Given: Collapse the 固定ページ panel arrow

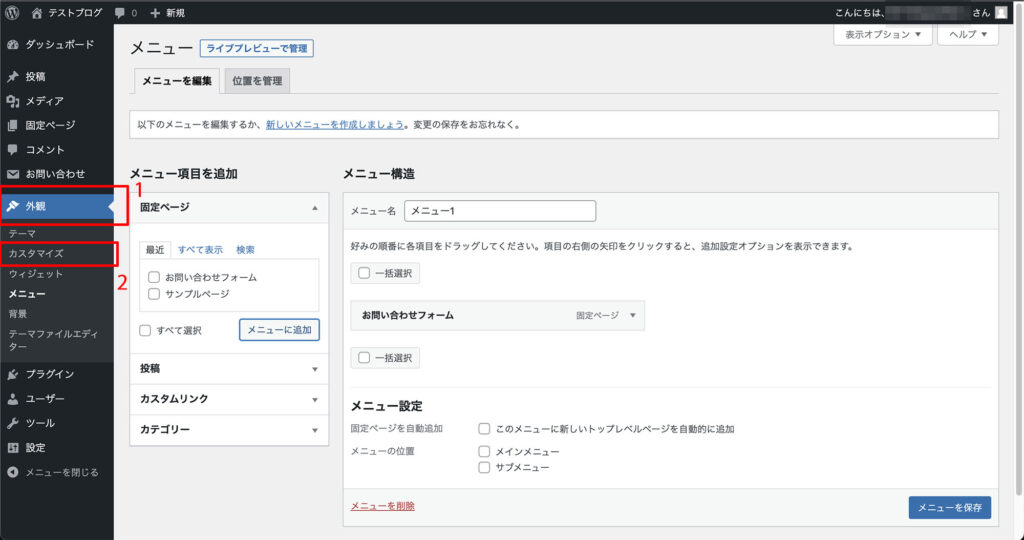Looking at the screenshot, I should pos(315,208).
